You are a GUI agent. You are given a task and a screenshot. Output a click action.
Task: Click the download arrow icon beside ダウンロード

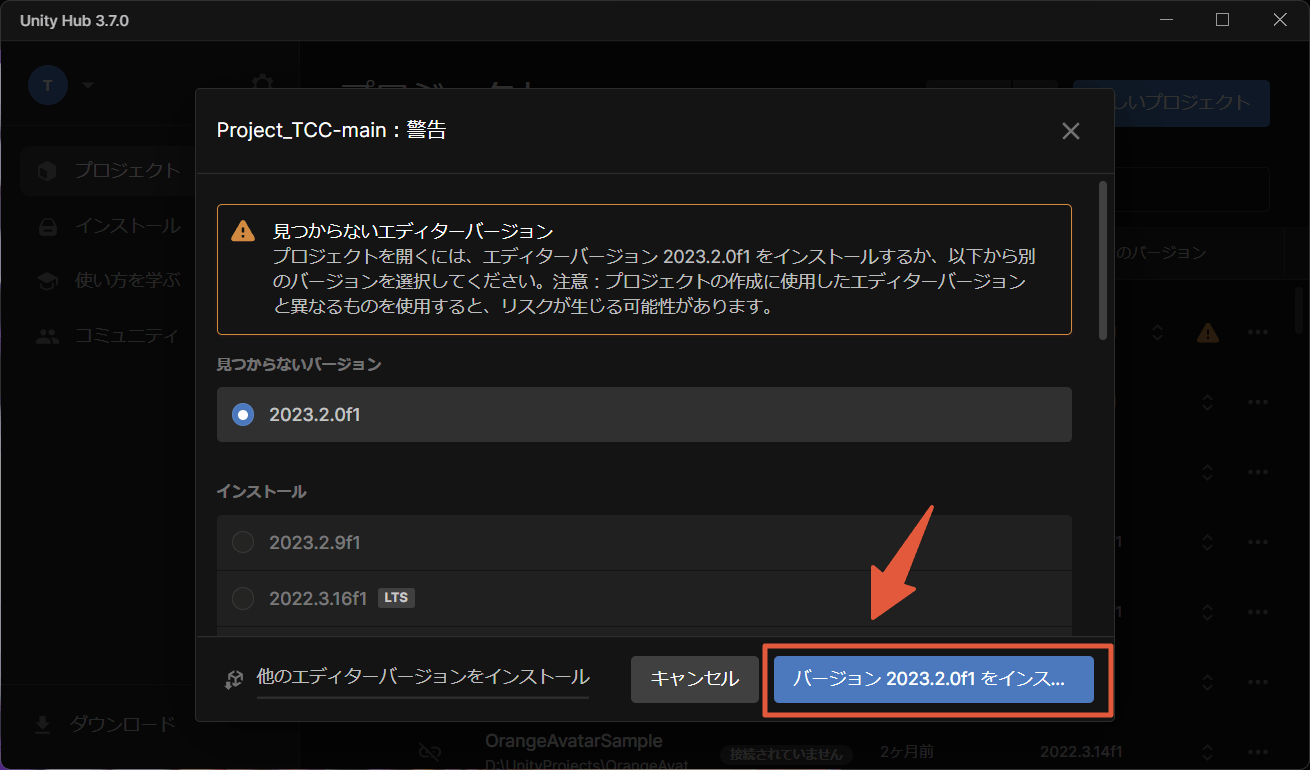point(43,725)
